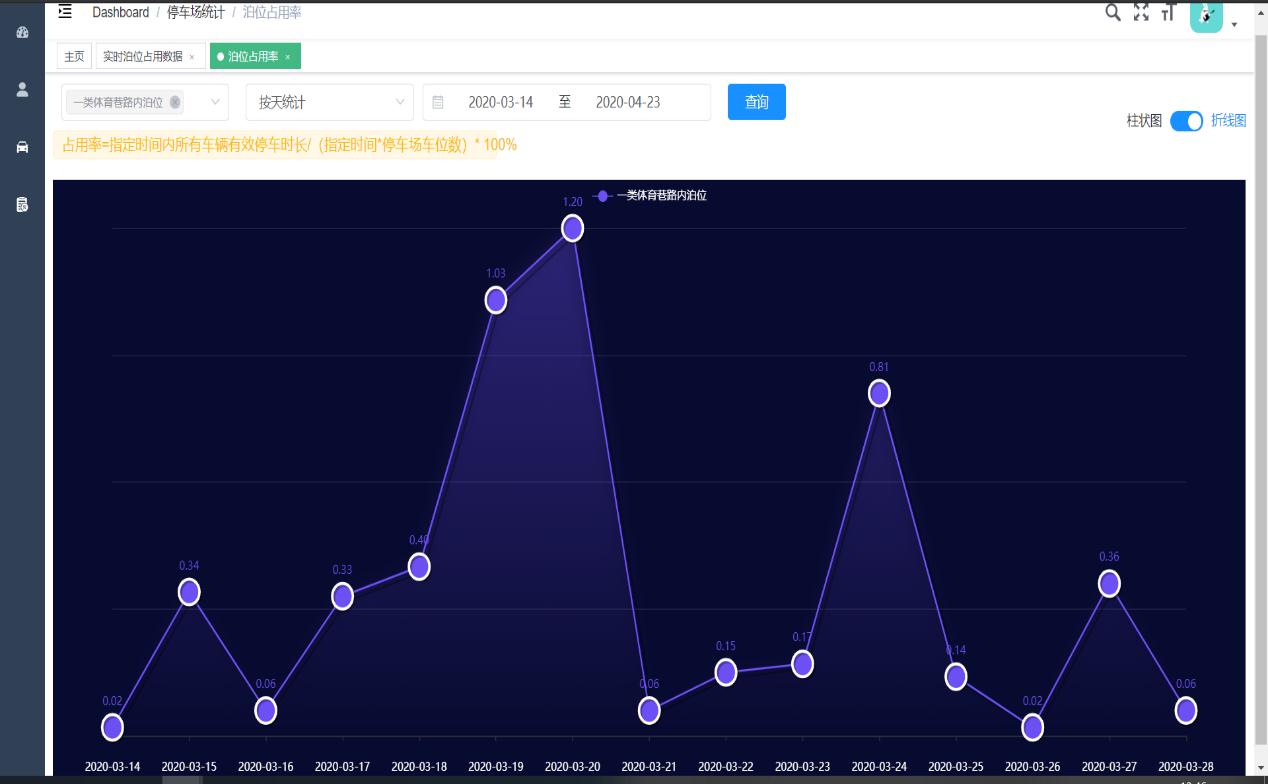Open the car parking icon in sidebar

click(x=22, y=147)
